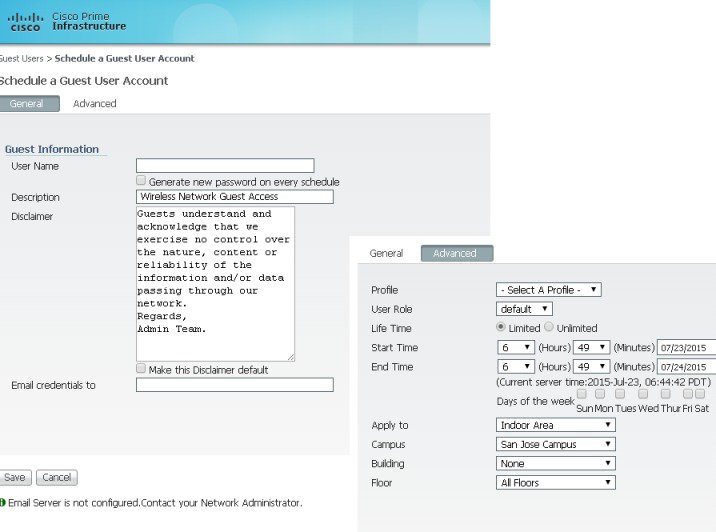The image size is (716, 532).
Task: Click inside the Disclaimer text area
Action: (x=216, y=284)
